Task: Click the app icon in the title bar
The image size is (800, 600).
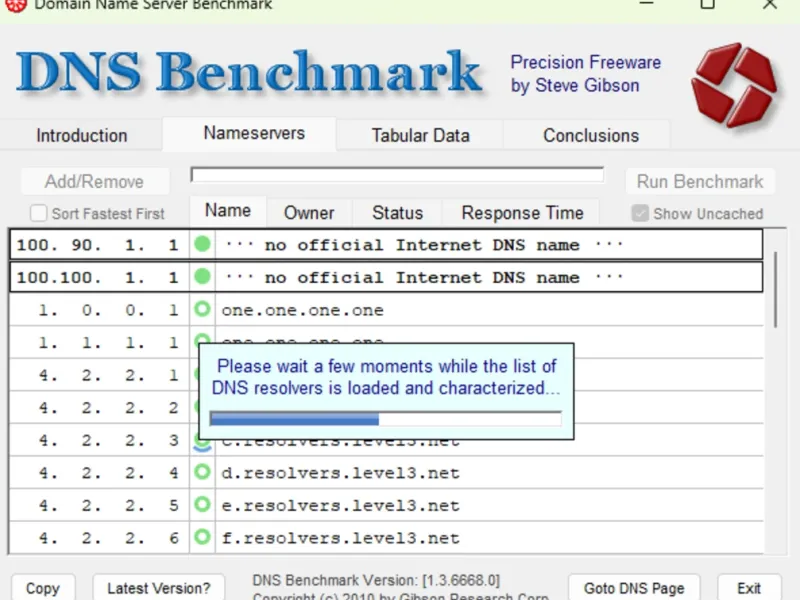Action: [x=16, y=5]
